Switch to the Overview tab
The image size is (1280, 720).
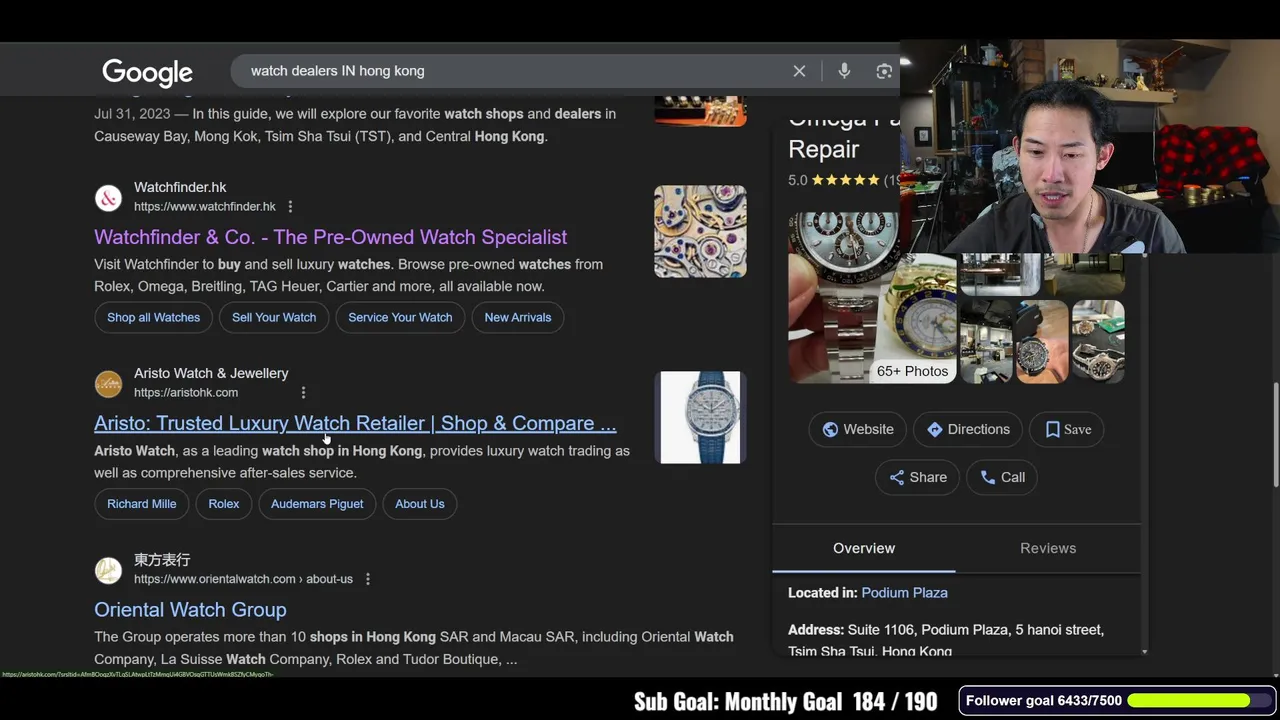point(864,548)
